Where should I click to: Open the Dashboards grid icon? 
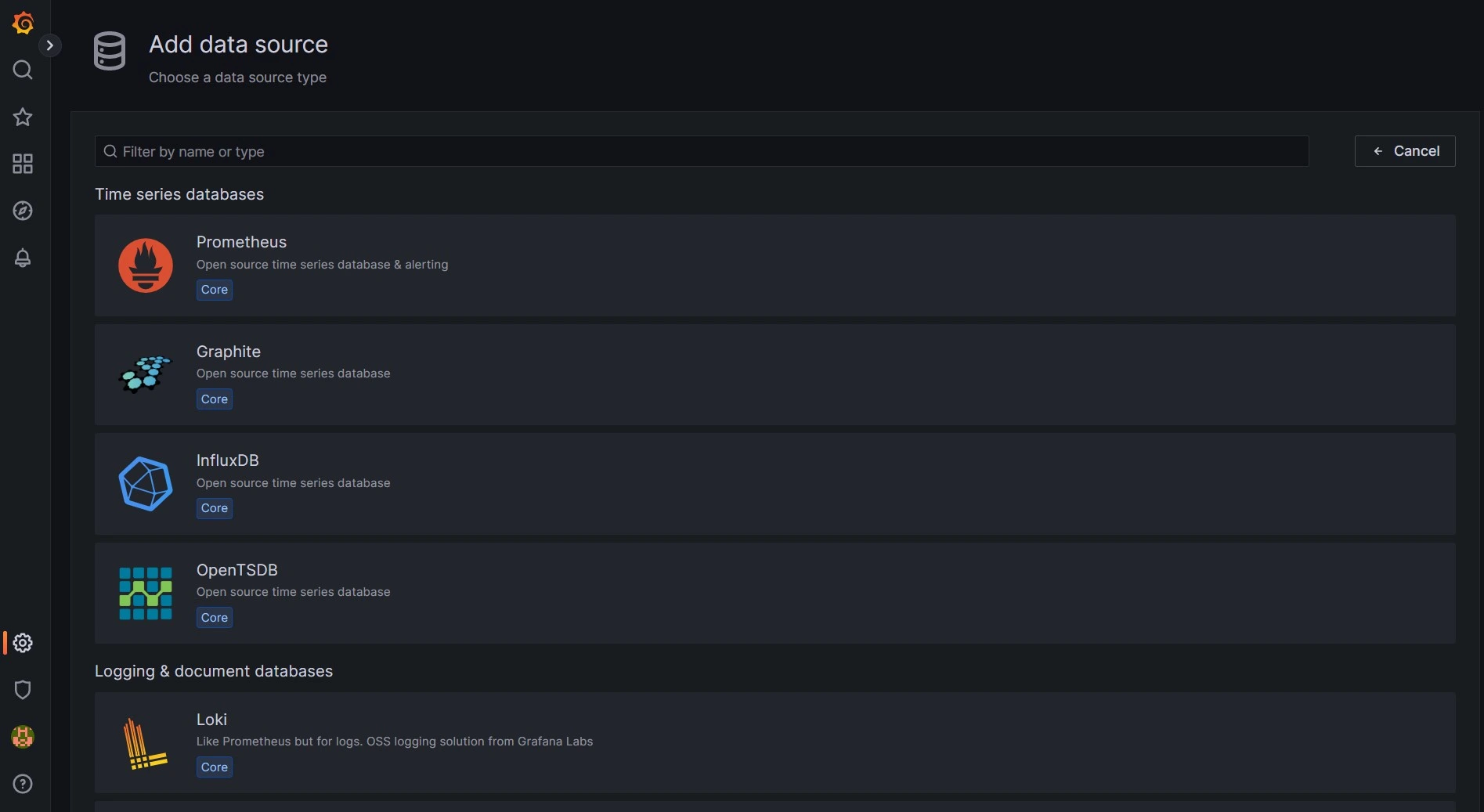click(x=23, y=164)
